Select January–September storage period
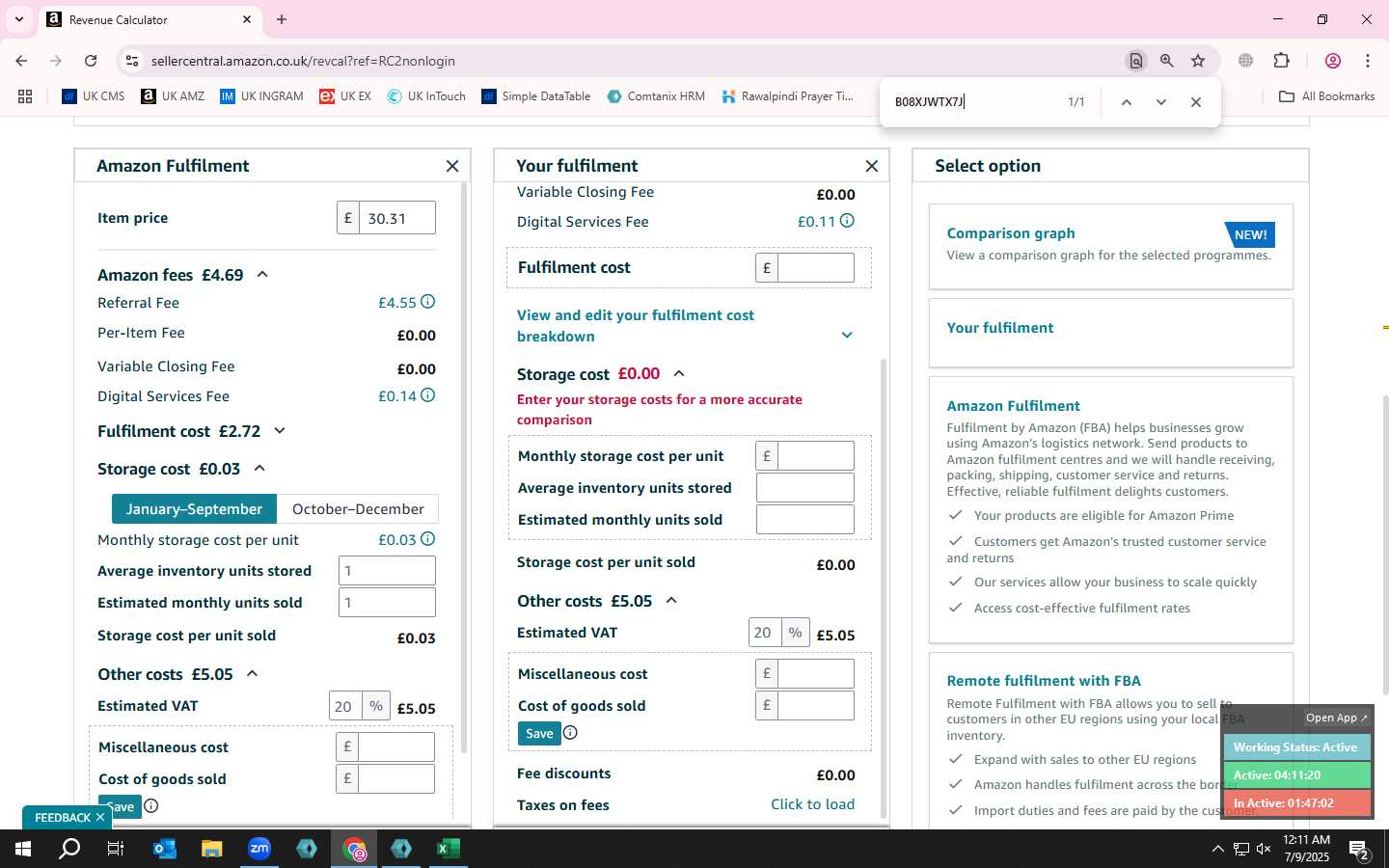This screenshot has height=868, width=1389. pos(194,508)
